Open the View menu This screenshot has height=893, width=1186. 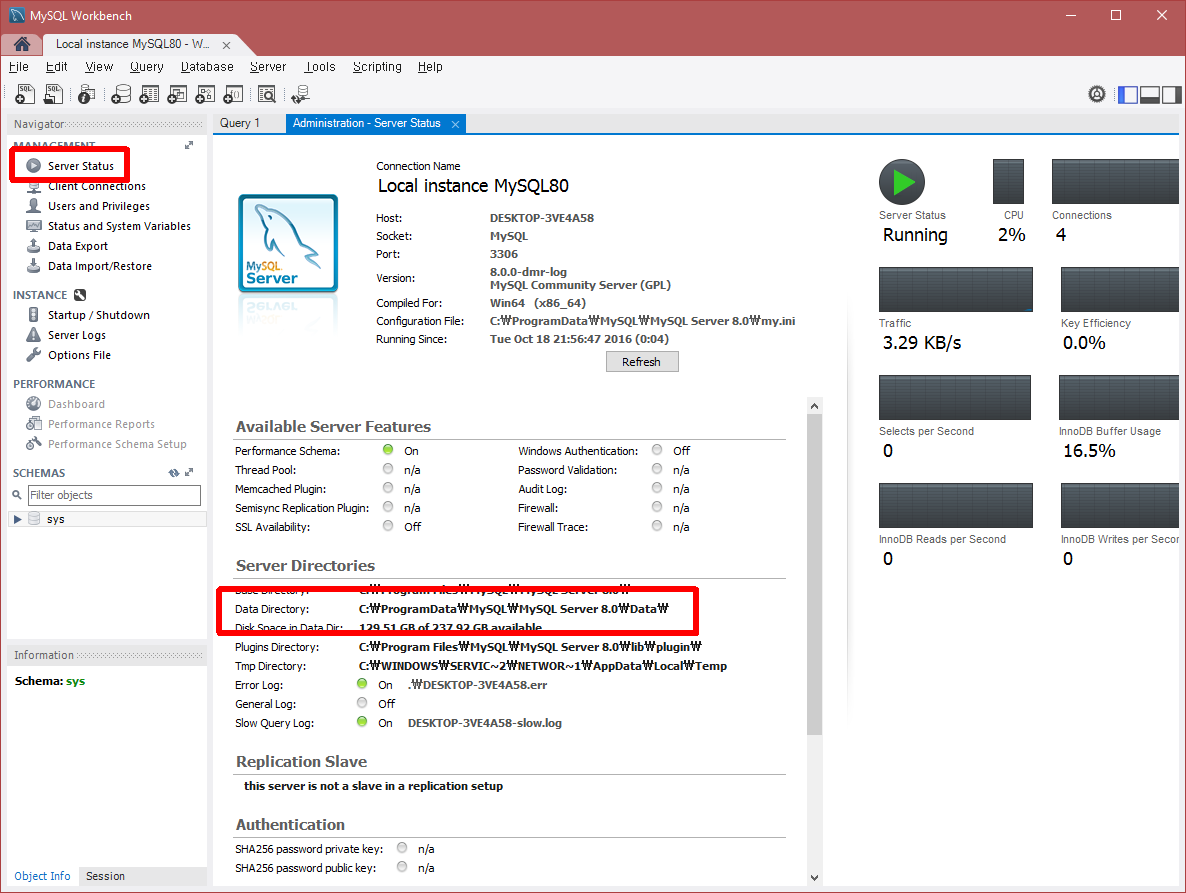[99, 67]
